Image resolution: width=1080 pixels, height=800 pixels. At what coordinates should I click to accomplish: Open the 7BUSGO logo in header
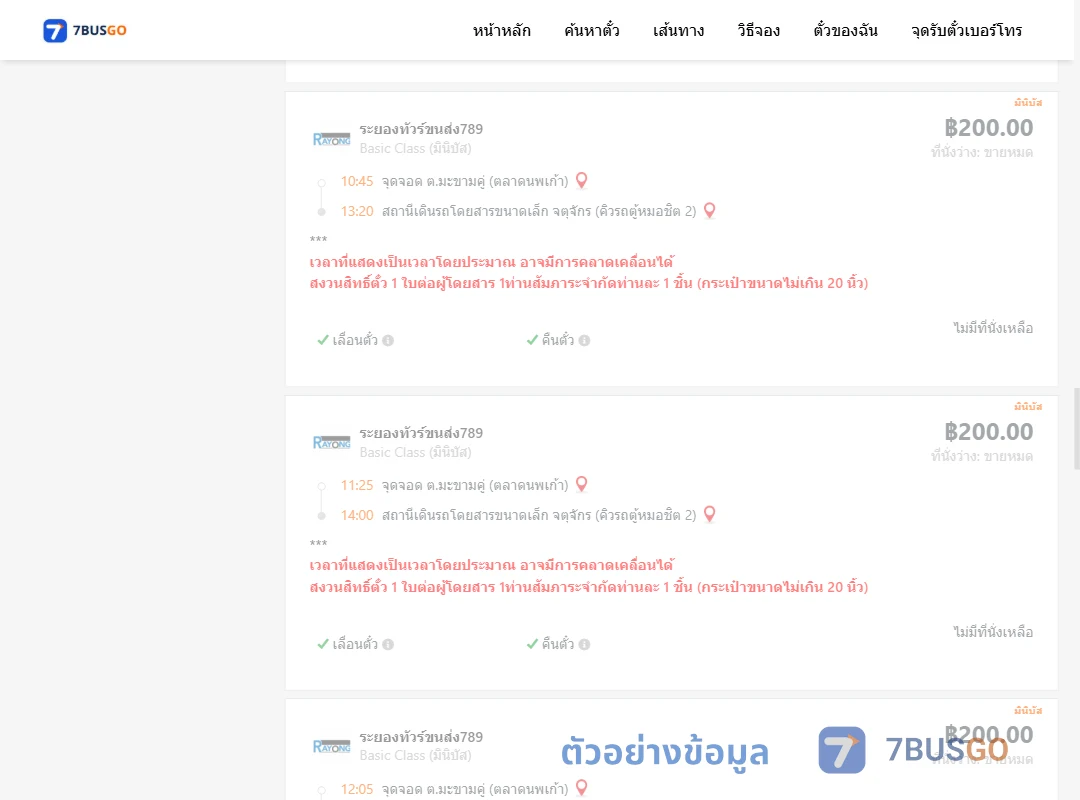tap(85, 30)
